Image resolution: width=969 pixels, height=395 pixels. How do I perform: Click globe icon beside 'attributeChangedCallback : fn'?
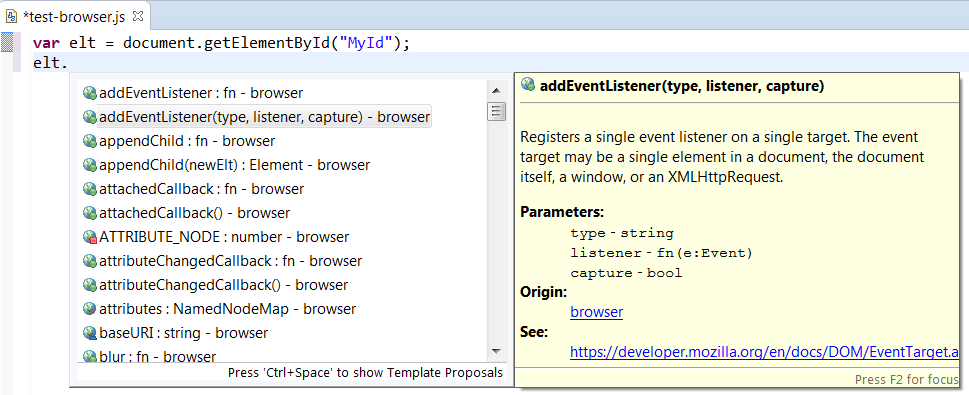(x=90, y=261)
